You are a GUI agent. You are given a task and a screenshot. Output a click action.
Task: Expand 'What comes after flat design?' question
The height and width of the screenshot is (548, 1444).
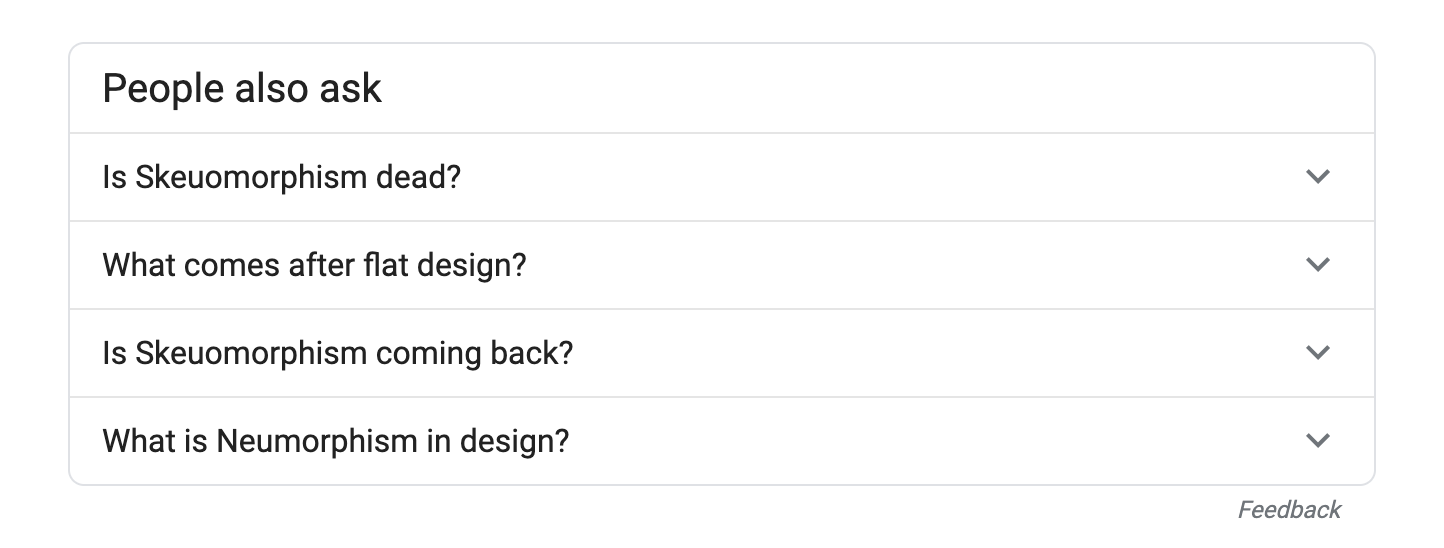pos(722,265)
